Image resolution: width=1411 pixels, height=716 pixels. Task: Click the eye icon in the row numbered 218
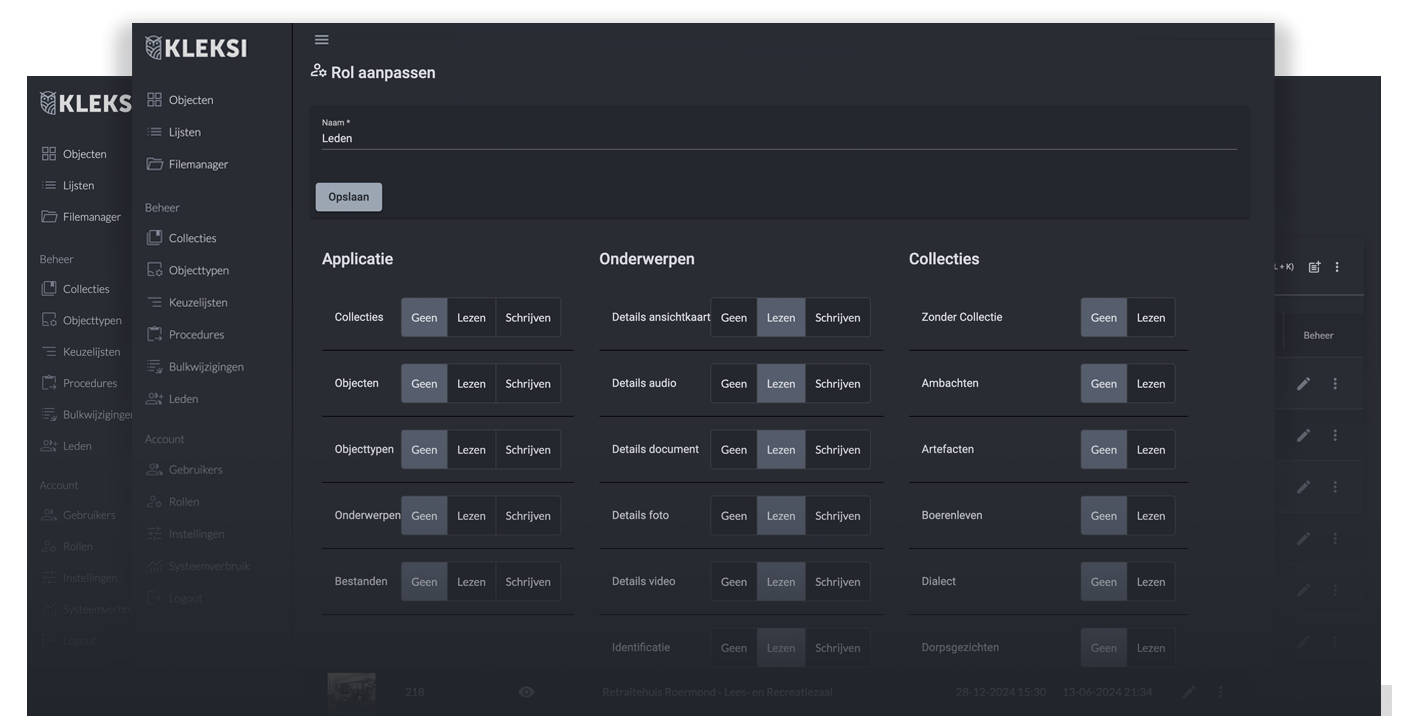click(526, 692)
